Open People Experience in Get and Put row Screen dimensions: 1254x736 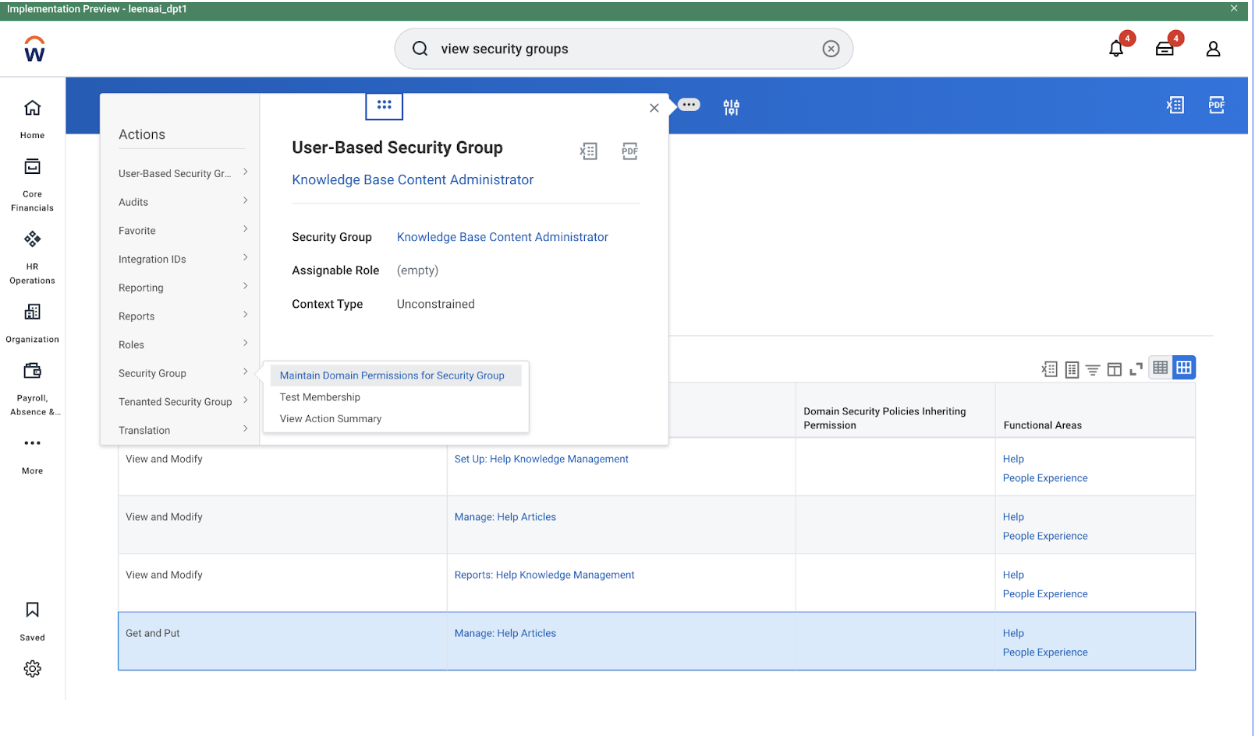1045,652
